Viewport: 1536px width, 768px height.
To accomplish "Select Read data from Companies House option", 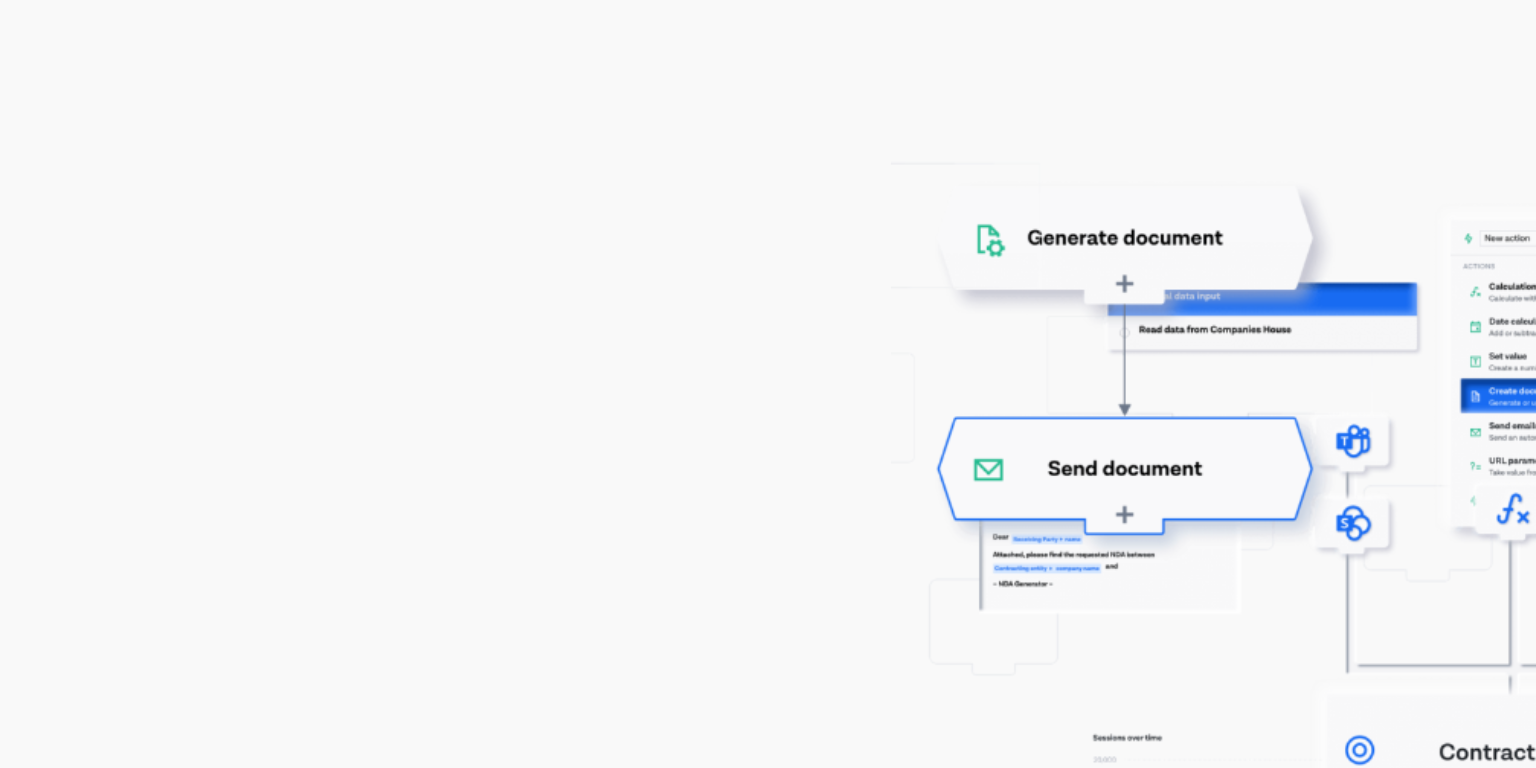I will pyautogui.click(x=1214, y=330).
